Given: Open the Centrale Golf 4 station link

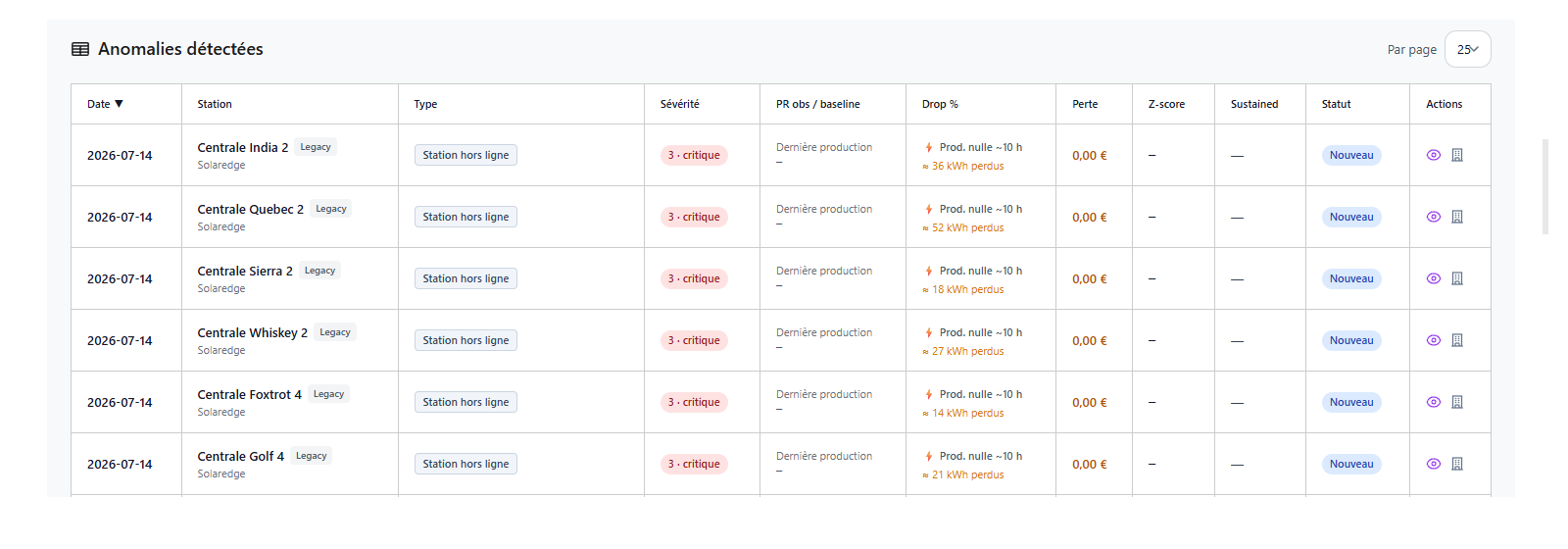Looking at the screenshot, I should (x=241, y=457).
